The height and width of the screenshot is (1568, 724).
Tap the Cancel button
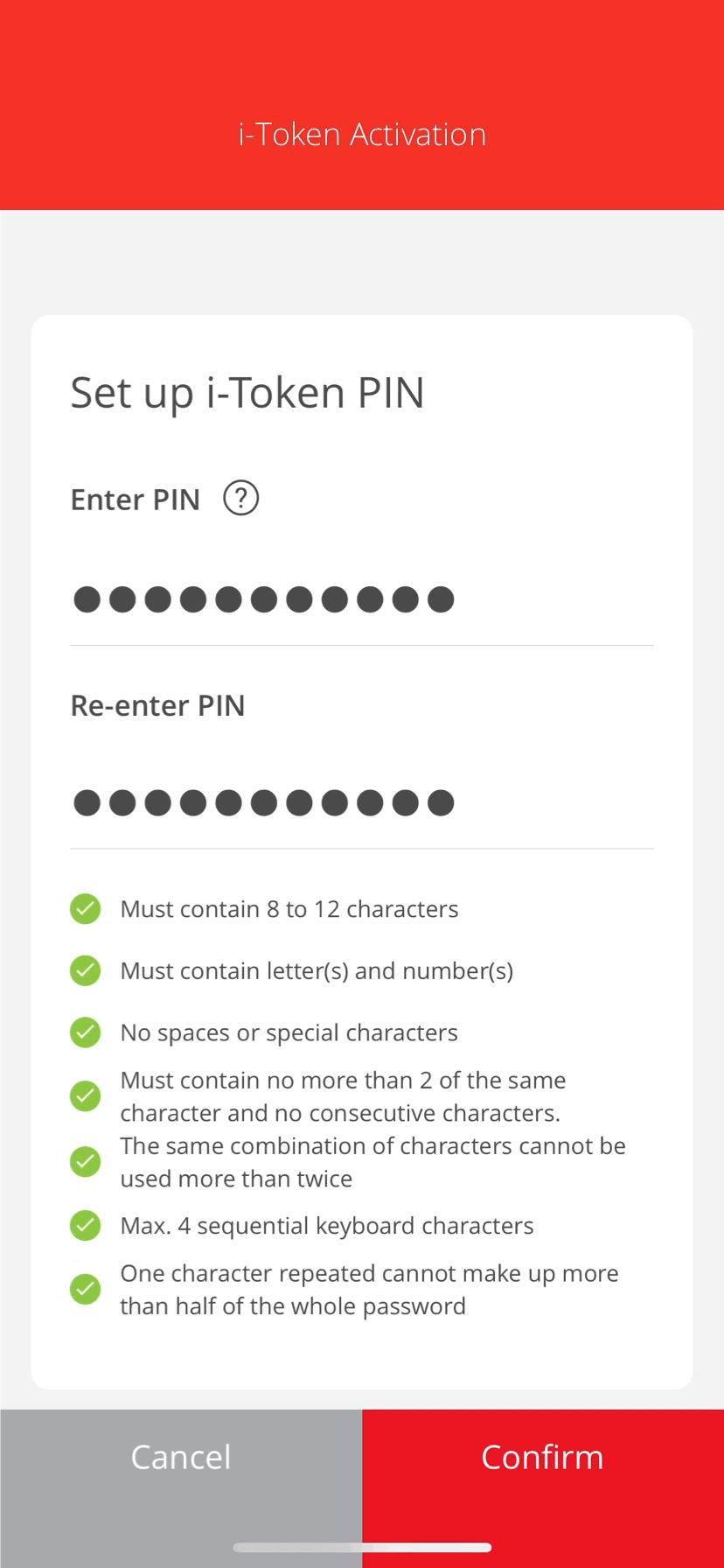coord(181,1458)
